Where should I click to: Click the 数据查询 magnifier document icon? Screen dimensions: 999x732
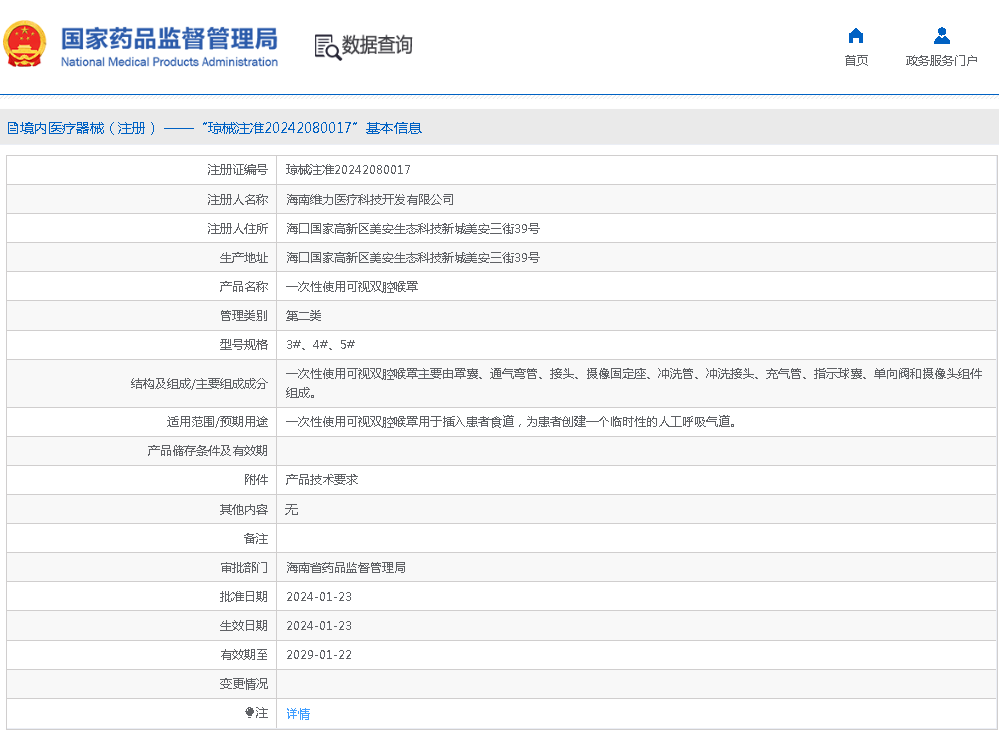point(327,46)
